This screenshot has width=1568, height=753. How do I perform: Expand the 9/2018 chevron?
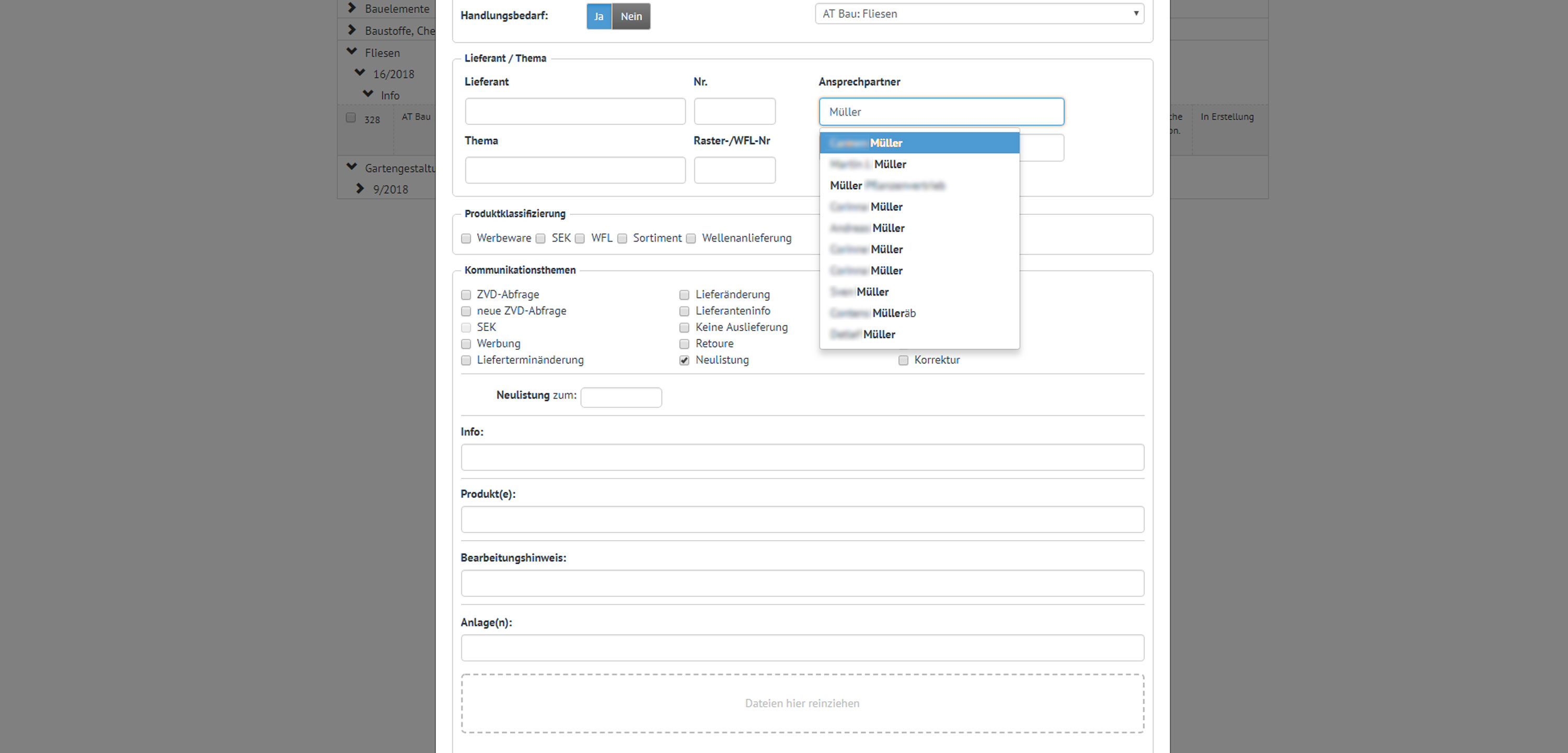coord(360,189)
